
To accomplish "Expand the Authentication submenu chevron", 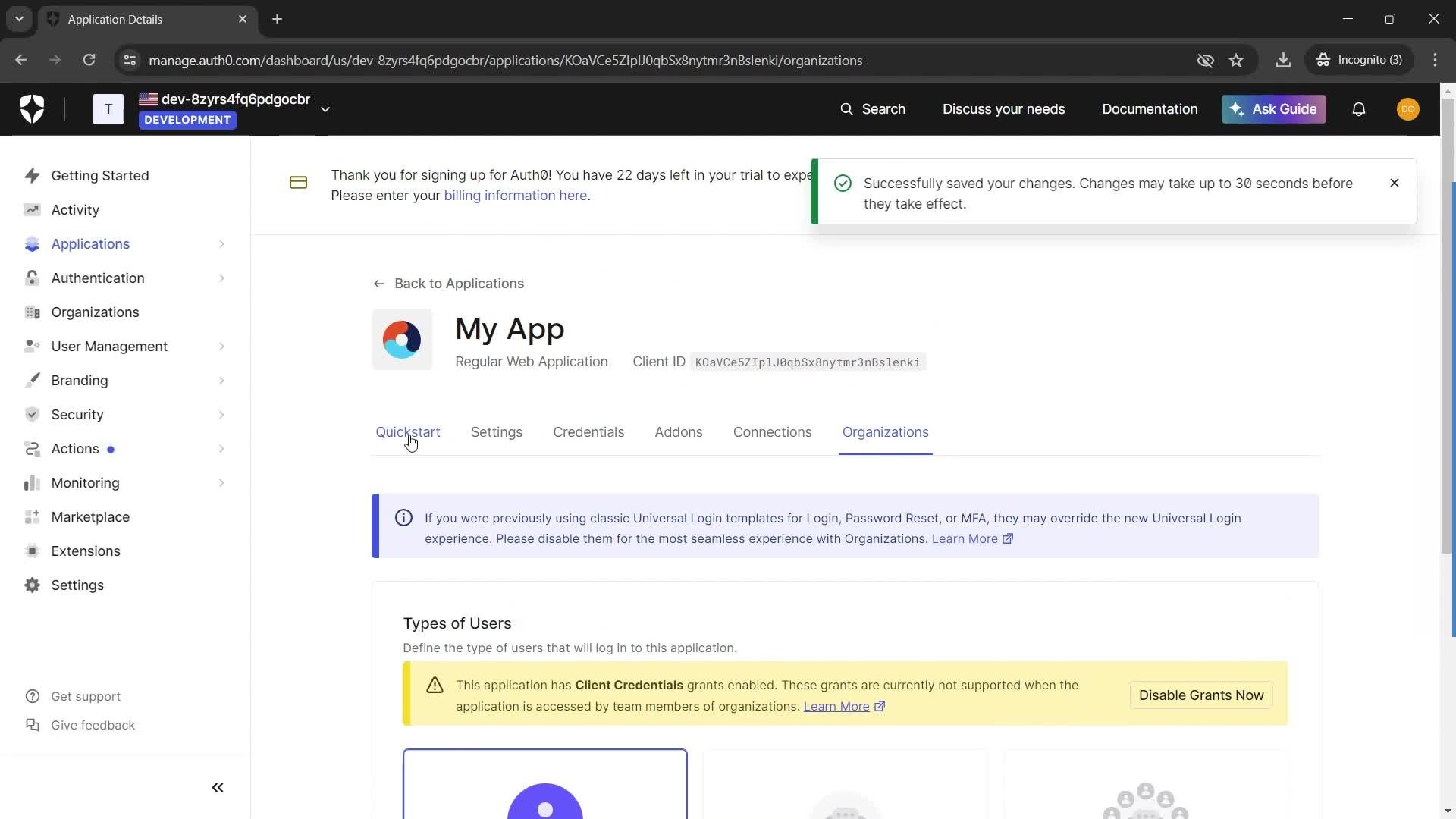I will click(x=221, y=278).
